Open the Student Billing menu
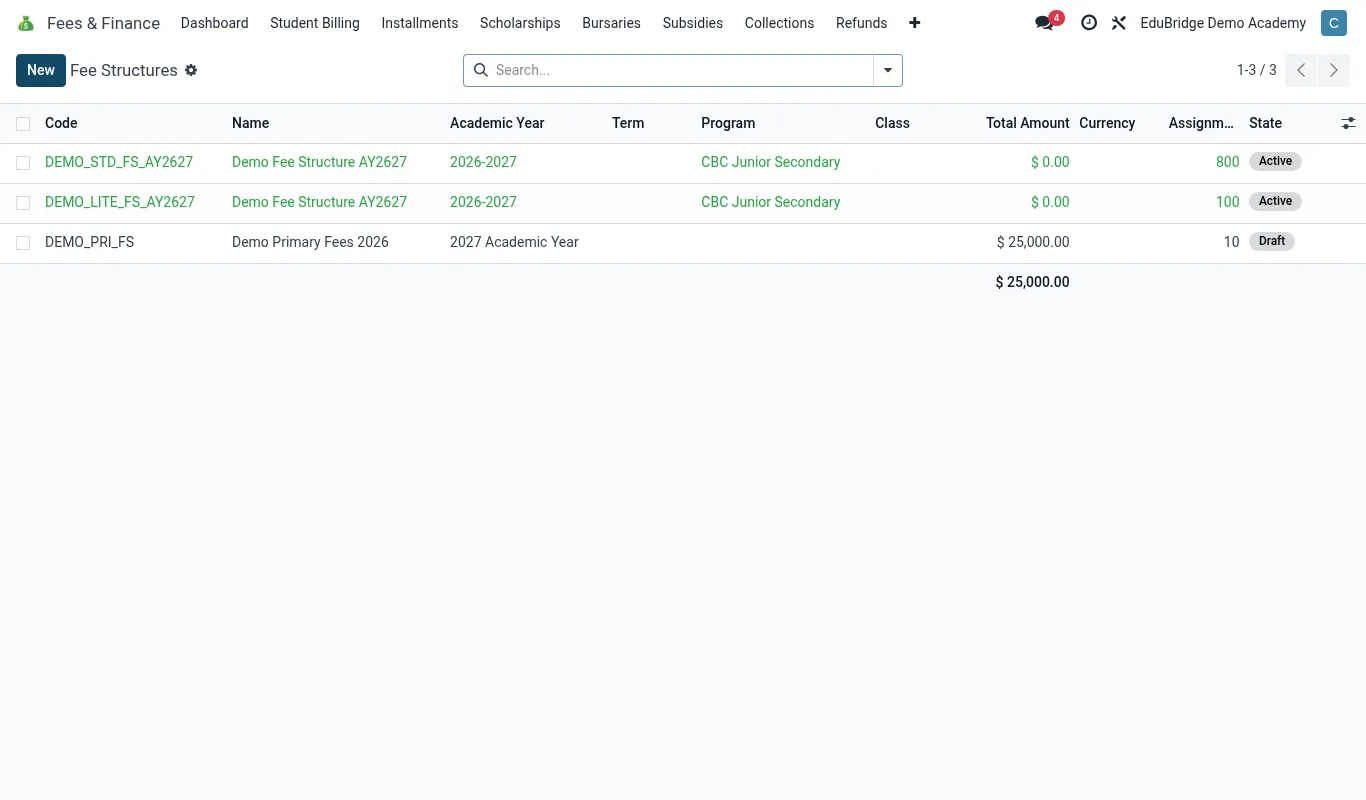Viewport: 1366px width, 800px height. point(315,23)
